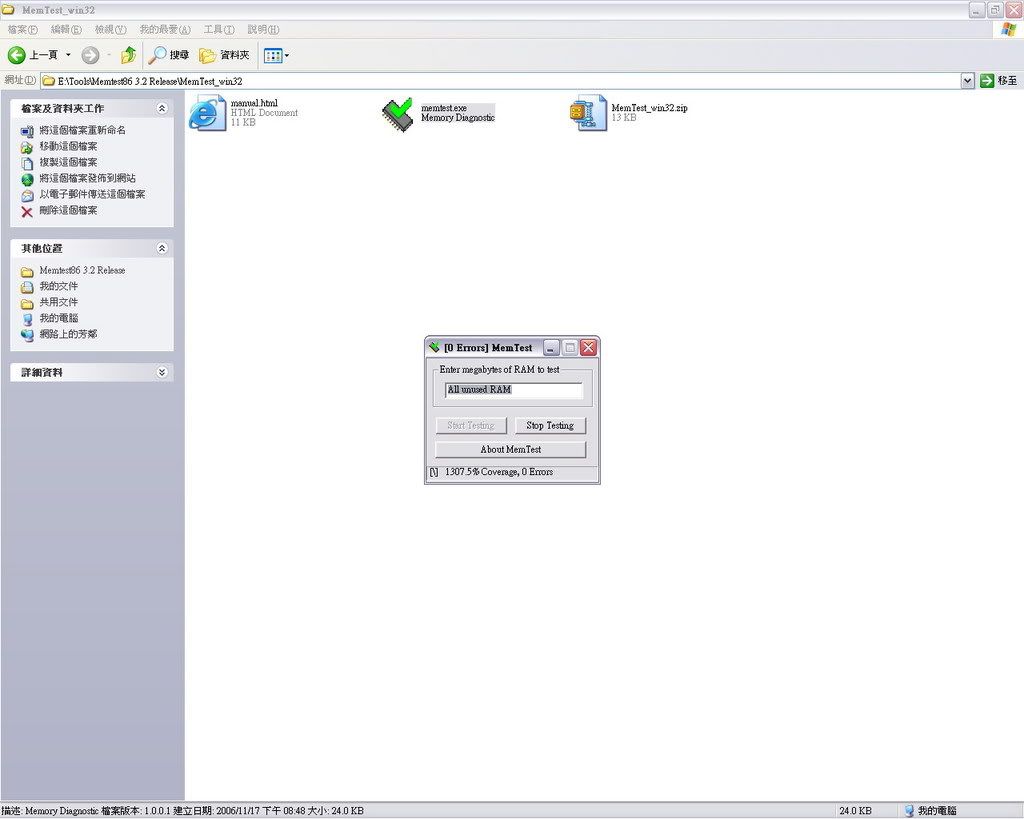Open the Back button history dropdown arrow

[x=68, y=56]
